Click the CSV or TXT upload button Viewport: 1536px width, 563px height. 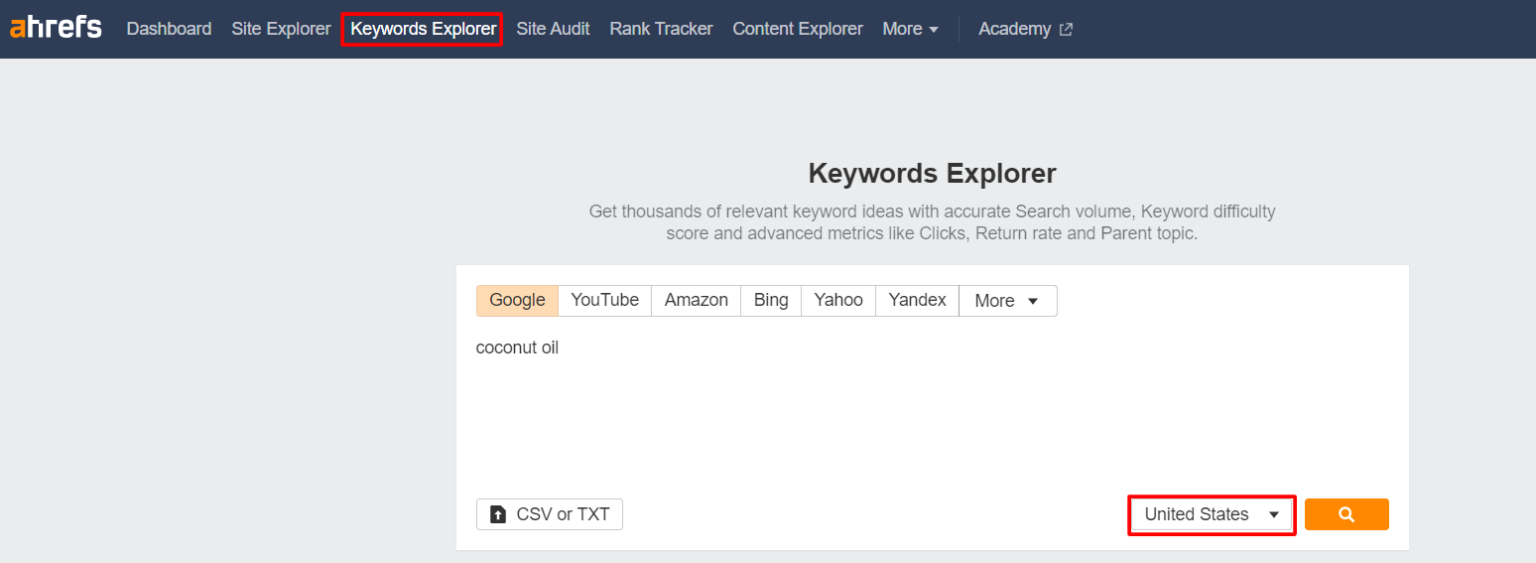[x=549, y=514]
